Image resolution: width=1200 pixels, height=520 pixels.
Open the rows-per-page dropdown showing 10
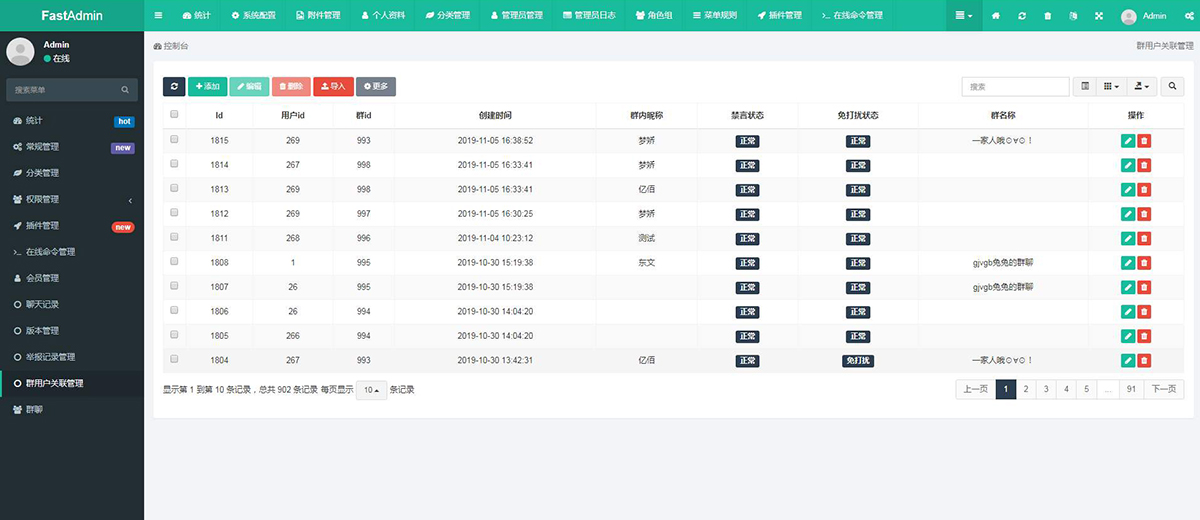click(371, 390)
